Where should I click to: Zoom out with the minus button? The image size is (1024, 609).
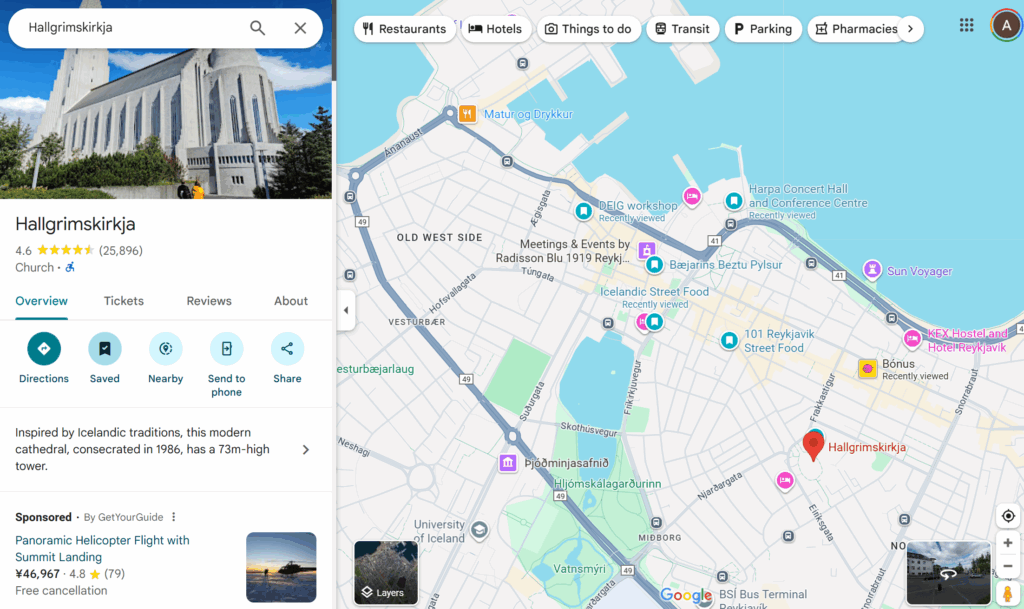1008,566
